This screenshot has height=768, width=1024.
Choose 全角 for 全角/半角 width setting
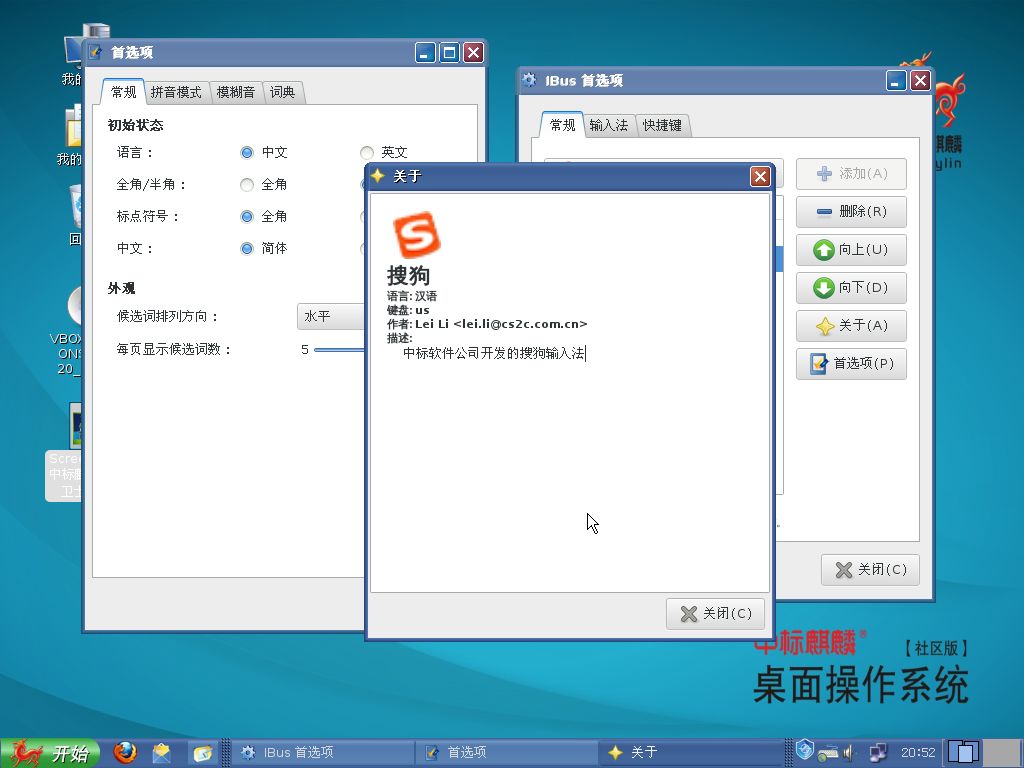247,185
